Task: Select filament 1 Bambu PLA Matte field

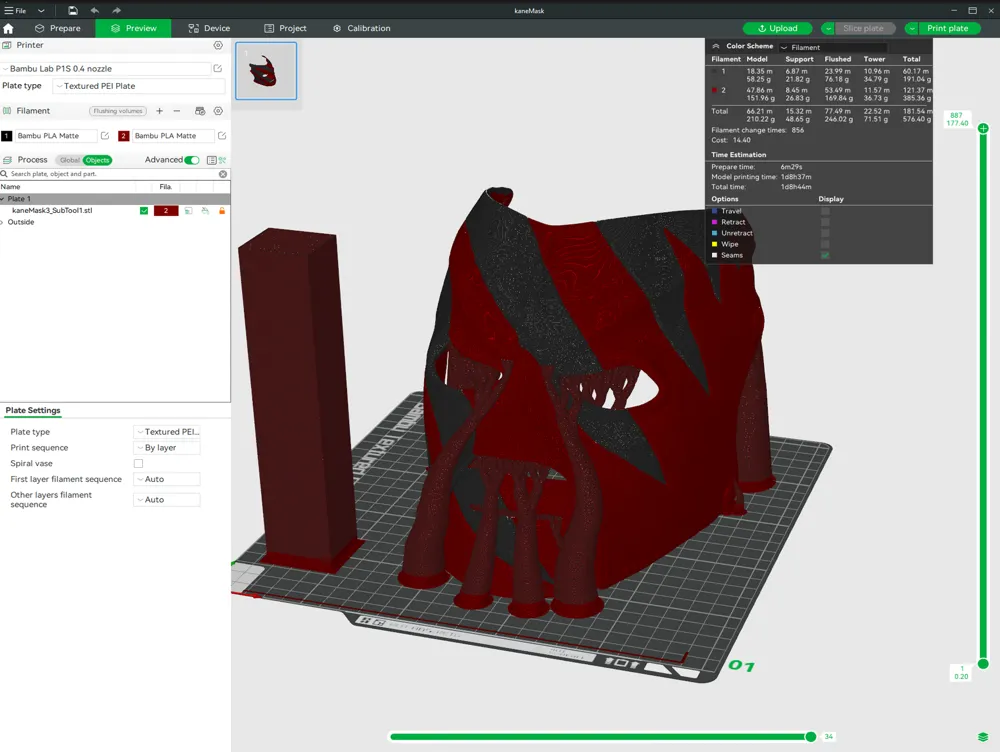Action: [x=55, y=136]
